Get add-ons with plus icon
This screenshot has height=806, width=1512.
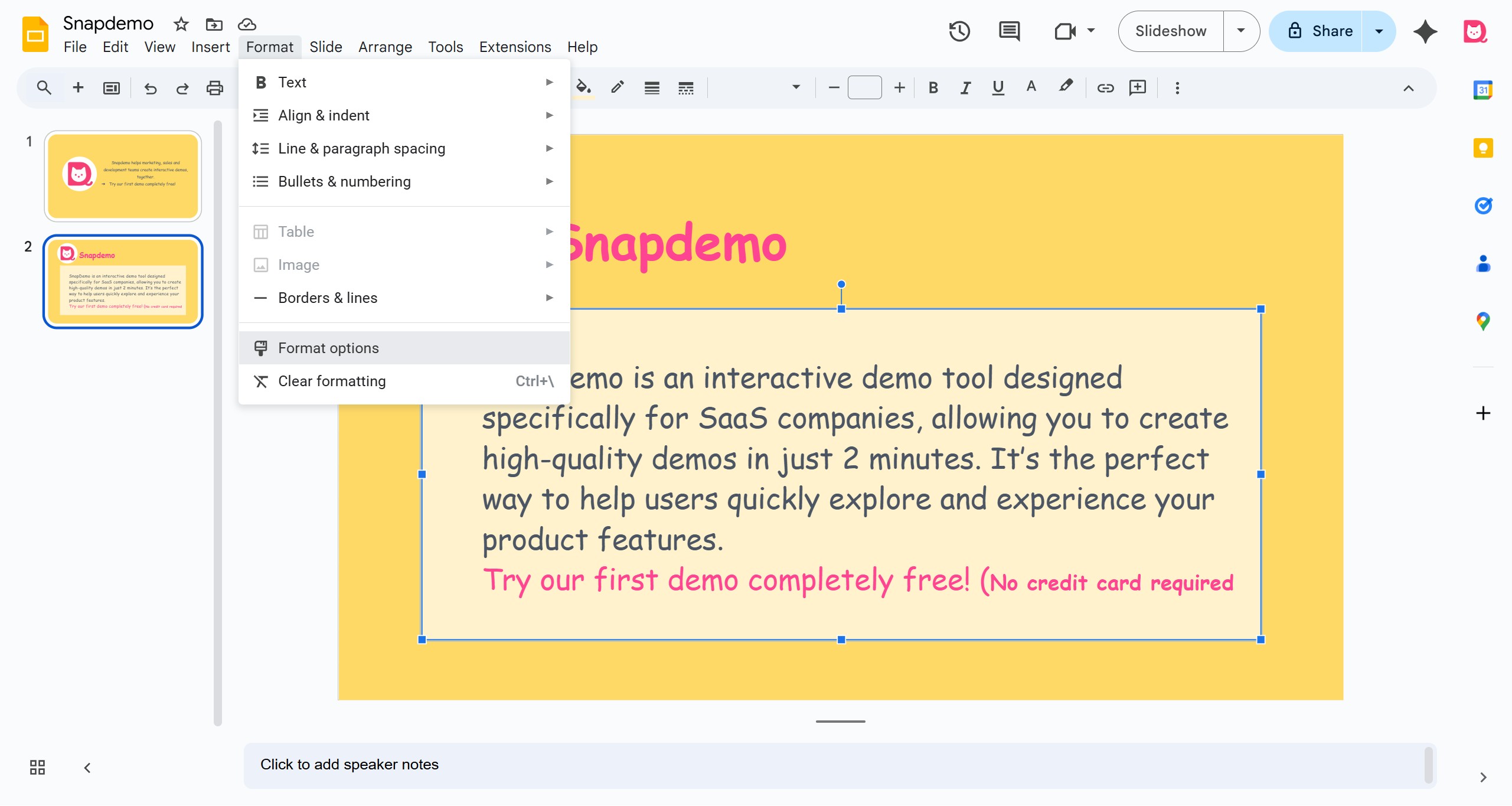click(x=1483, y=413)
